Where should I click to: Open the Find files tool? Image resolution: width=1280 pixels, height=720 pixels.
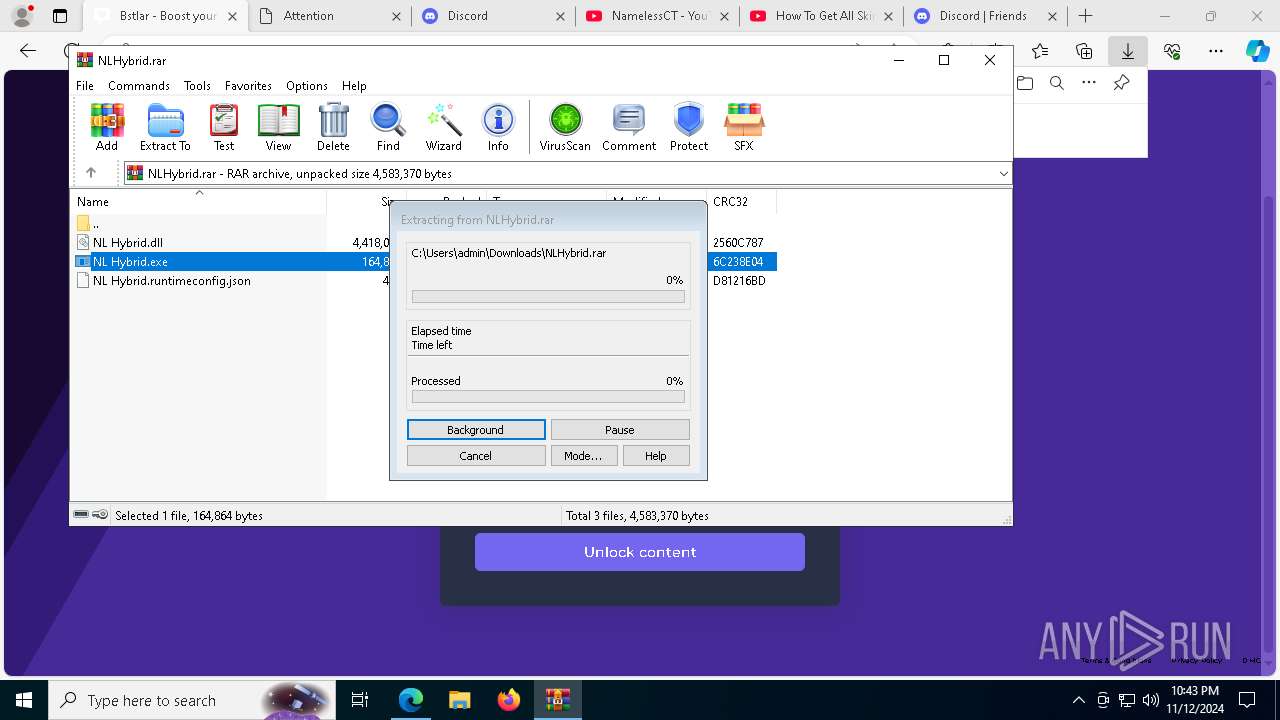point(388,128)
